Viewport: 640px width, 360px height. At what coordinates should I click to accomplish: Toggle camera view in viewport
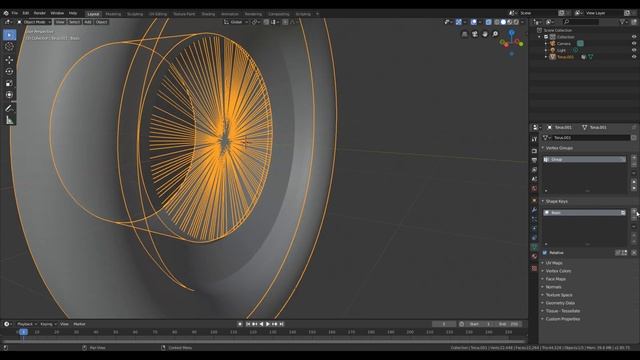tap(475, 34)
